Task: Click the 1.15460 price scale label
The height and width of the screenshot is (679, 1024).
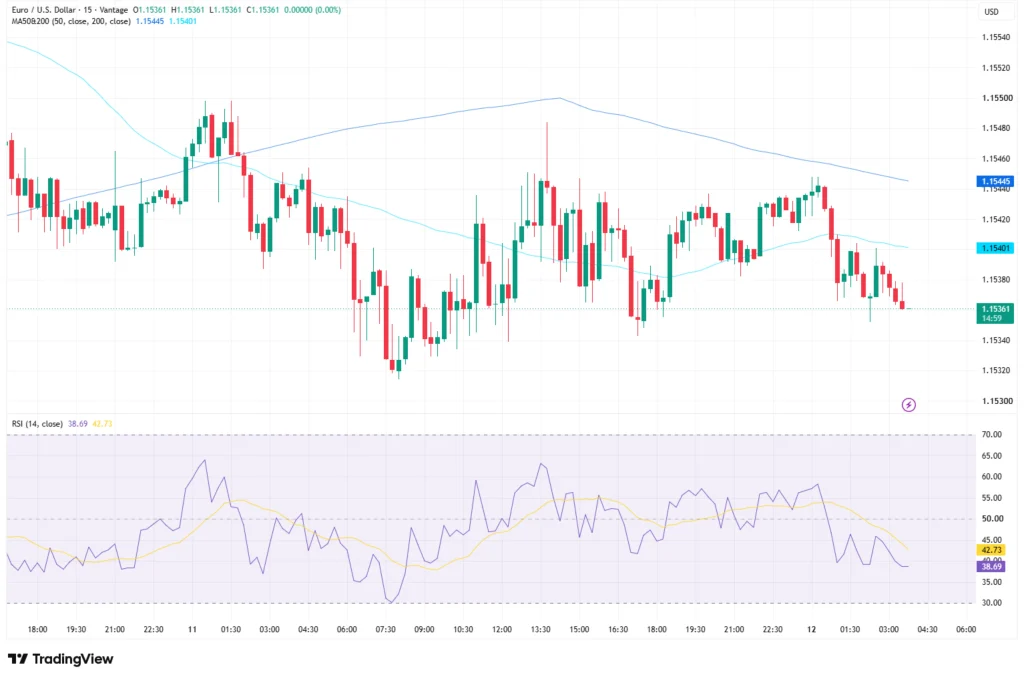Action: pos(997,159)
